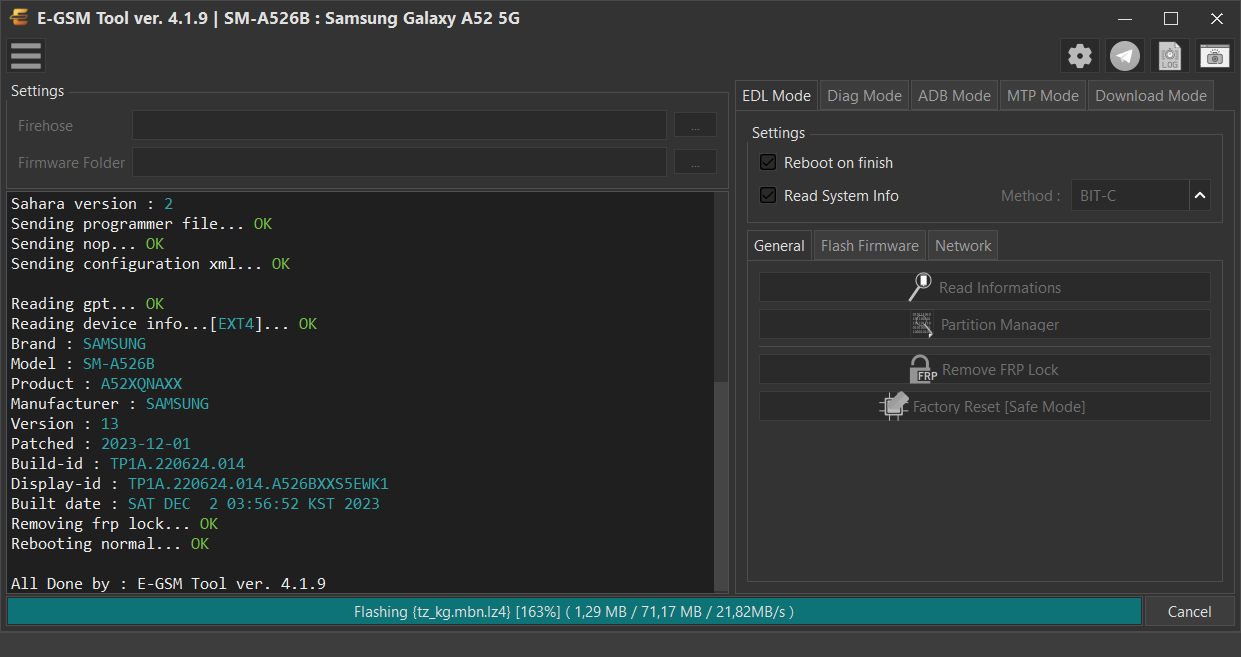Click 'Reading gpt... OK' log line
This screenshot has width=1241, height=657.
[x=87, y=304]
